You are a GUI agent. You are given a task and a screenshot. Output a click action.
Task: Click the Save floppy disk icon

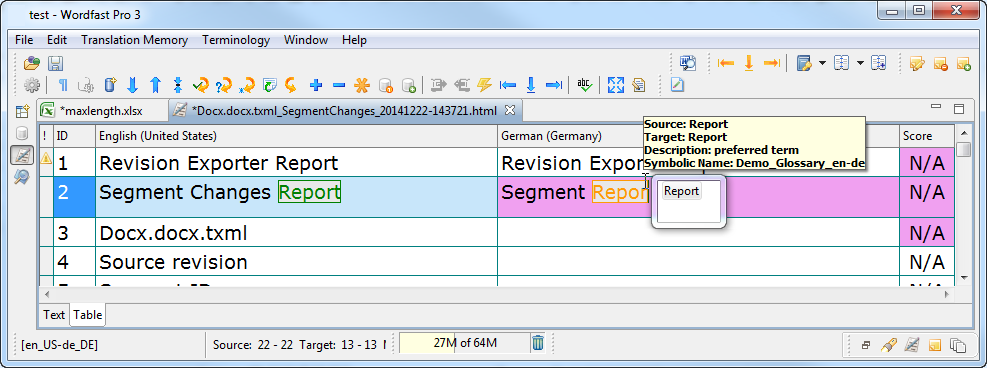55,64
